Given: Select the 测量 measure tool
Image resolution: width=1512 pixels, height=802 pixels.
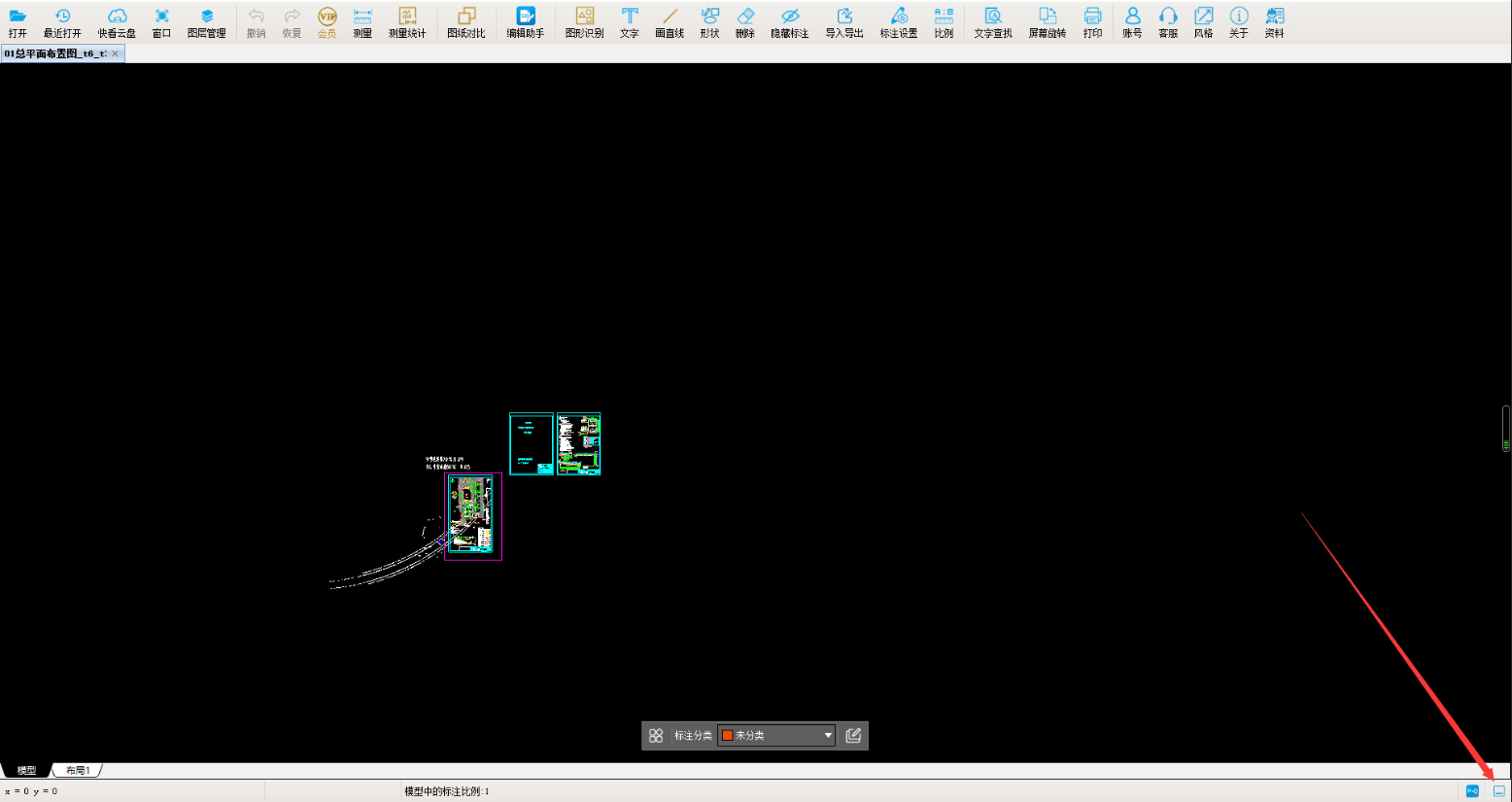Looking at the screenshot, I should click(x=362, y=21).
